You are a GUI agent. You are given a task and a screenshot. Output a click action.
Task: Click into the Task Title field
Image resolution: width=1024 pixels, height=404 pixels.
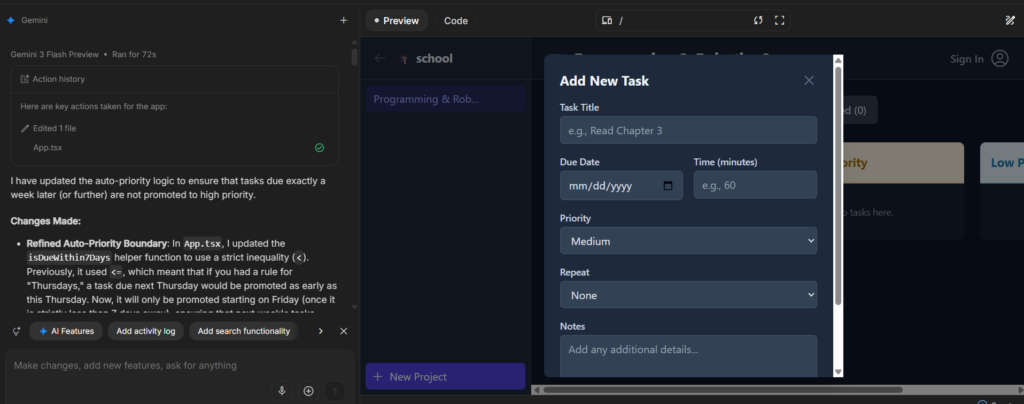coord(688,131)
